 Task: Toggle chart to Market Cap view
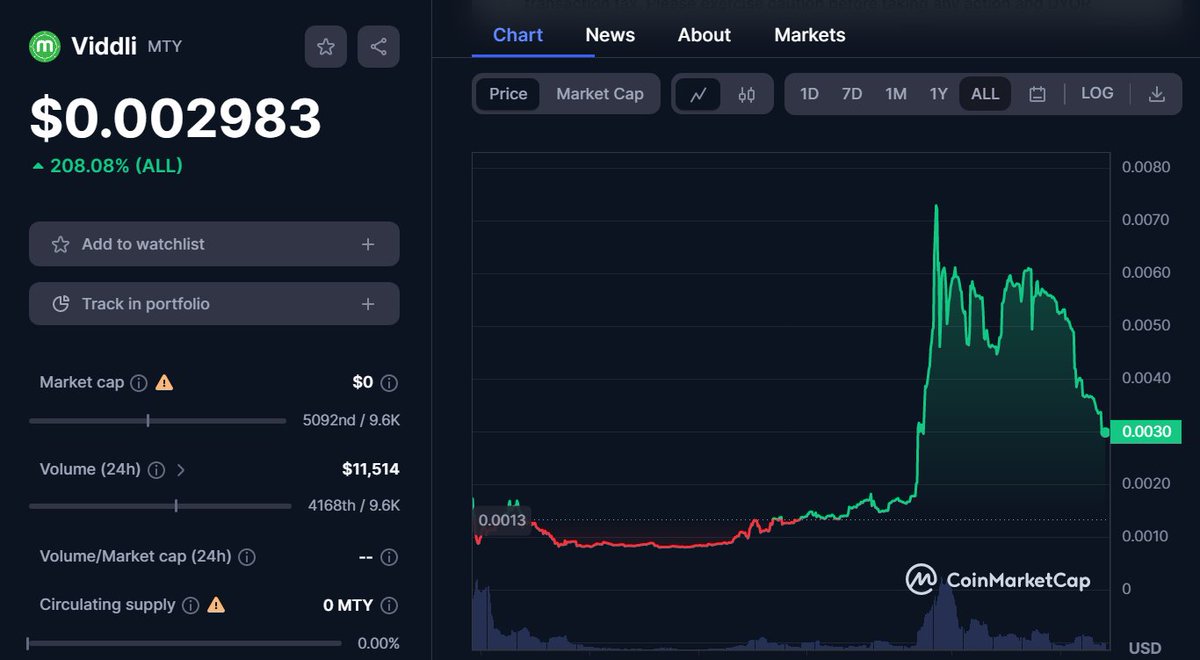[600, 94]
